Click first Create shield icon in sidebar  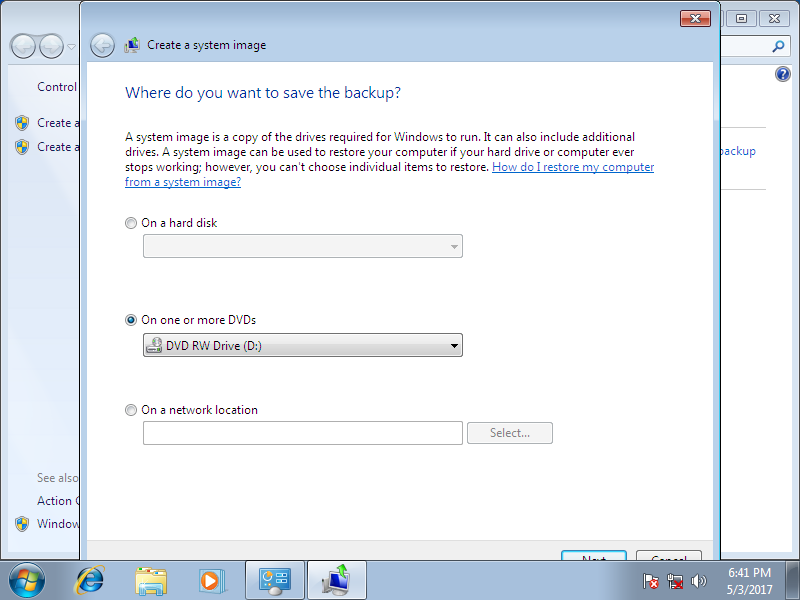[x=22, y=123]
